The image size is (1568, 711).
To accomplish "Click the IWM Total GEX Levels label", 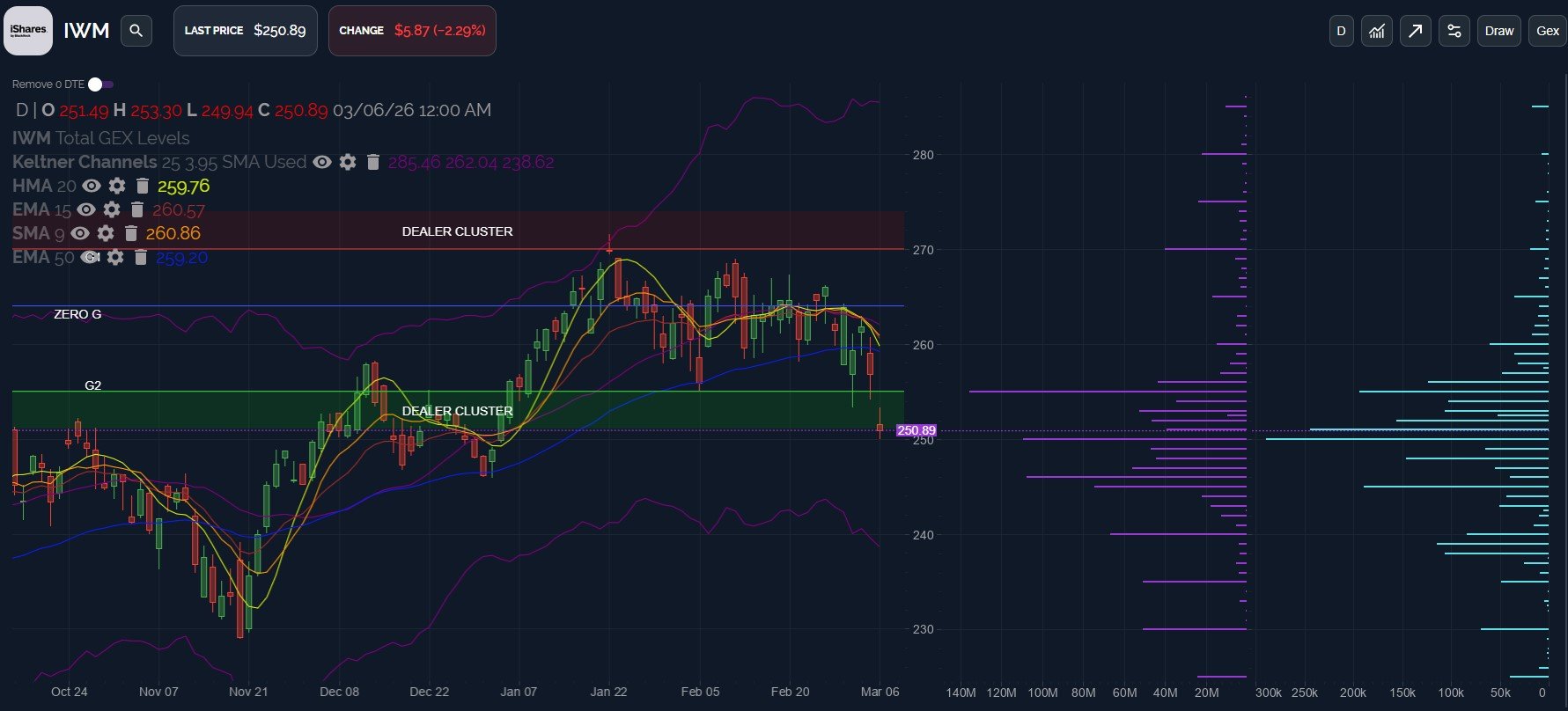I will (101, 138).
